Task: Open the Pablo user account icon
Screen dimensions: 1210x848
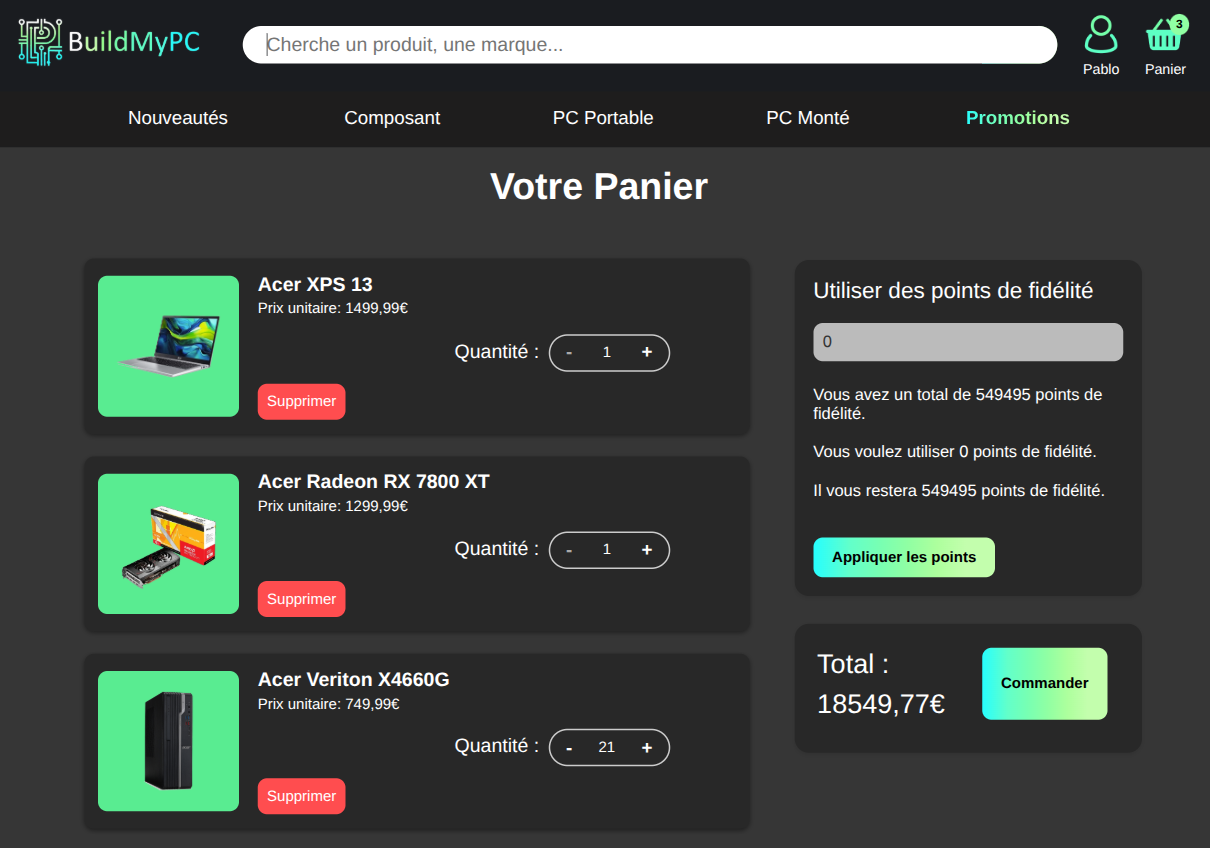Action: point(1101,35)
